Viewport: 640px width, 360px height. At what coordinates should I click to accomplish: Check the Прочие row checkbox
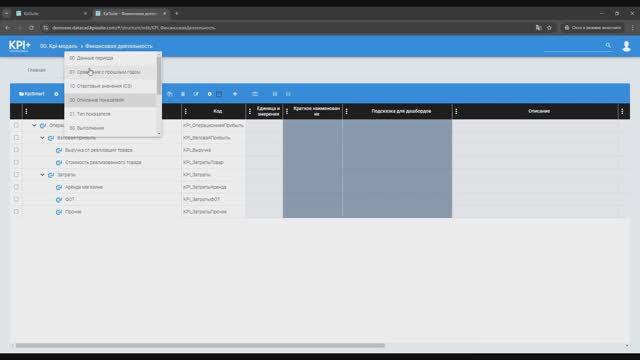(16, 211)
